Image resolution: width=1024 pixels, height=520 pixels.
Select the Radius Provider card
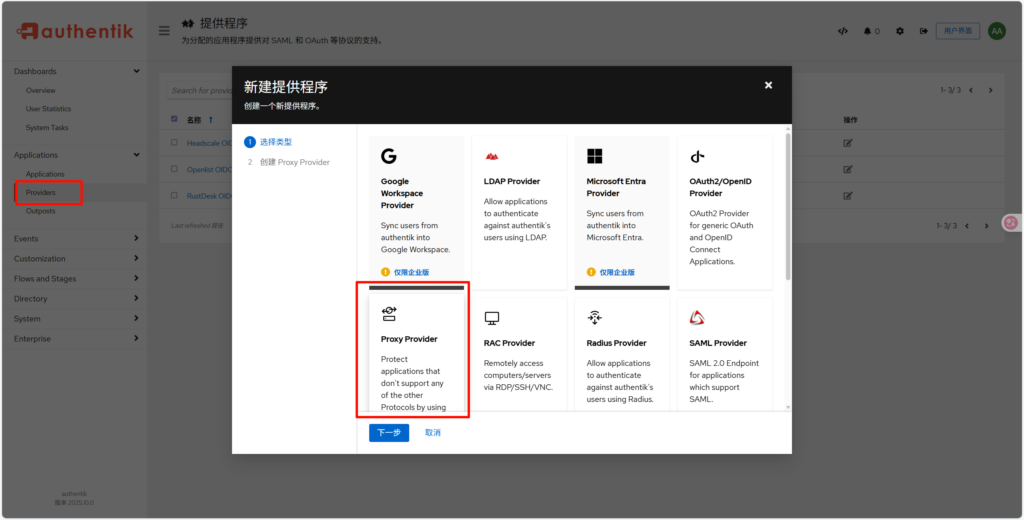[x=622, y=355]
